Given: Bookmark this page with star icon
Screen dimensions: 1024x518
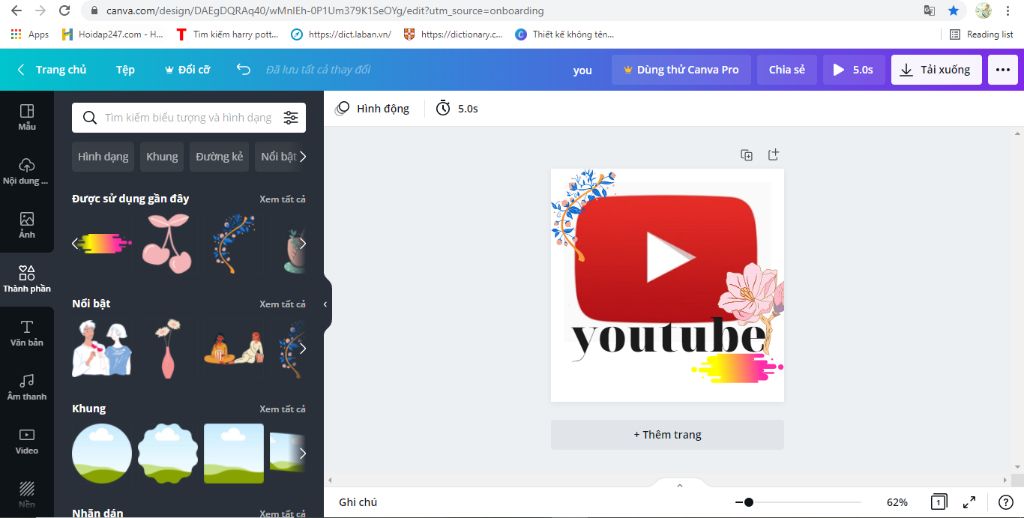Looking at the screenshot, I should click(953, 10).
